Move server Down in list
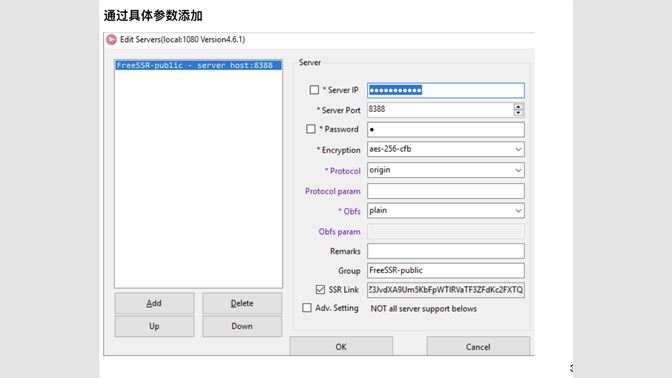The height and width of the screenshot is (378, 672). click(242, 326)
